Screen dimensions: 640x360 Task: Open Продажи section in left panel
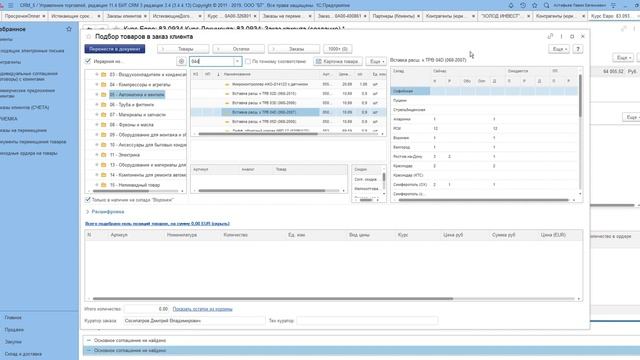tap(14, 329)
